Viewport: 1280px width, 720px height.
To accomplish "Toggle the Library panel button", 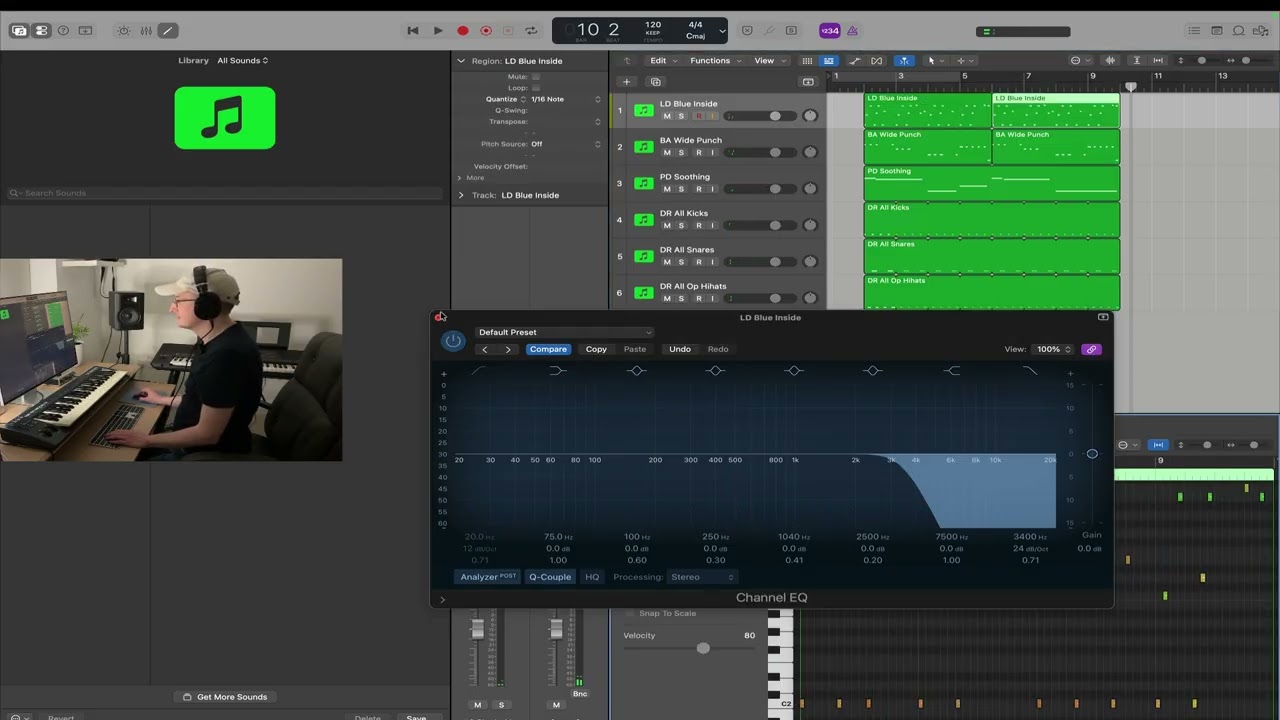I will 19,31.
